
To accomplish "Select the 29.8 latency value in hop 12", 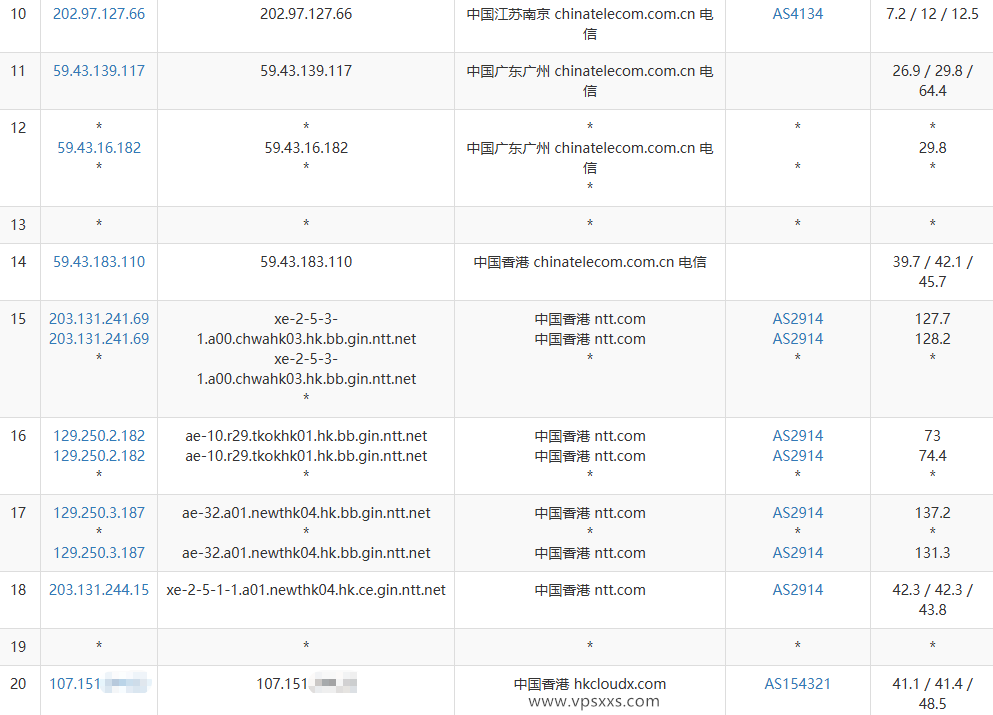I will (x=932, y=148).
